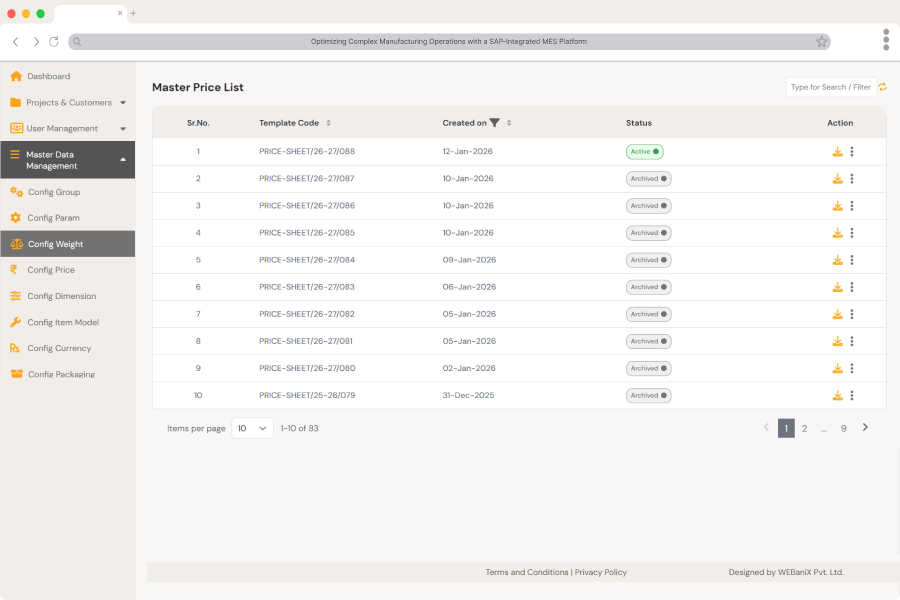The image size is (900, 600).
Task: Download price sheet 25-26/079
Action: coord(837,395)
